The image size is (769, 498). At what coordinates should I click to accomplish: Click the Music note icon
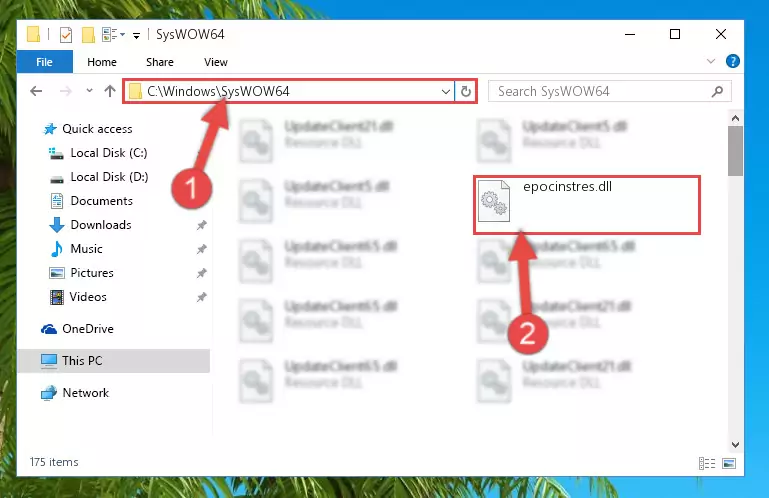(x=57, y=249)
